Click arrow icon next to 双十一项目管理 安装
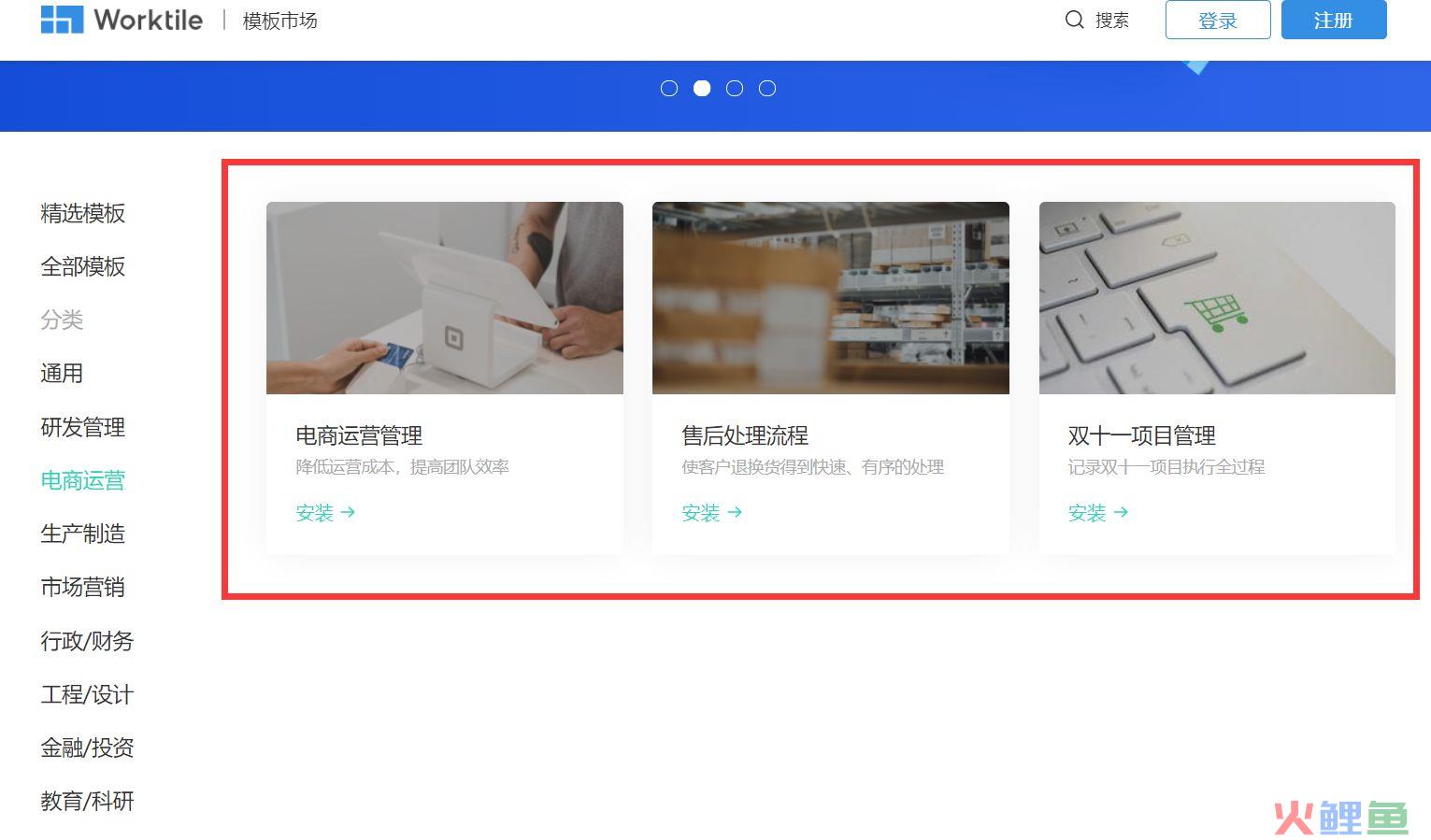 point(1121,512)
